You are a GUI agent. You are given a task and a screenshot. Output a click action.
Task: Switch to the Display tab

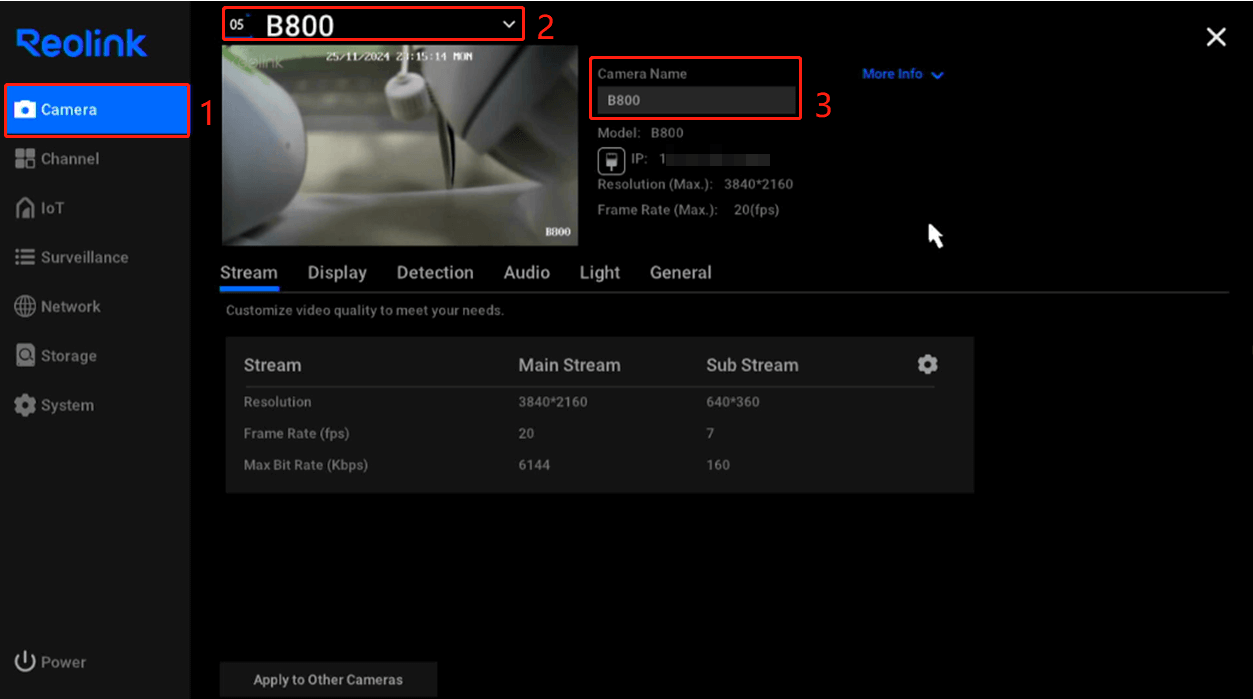pyautogui.click(x=337, y=273)
